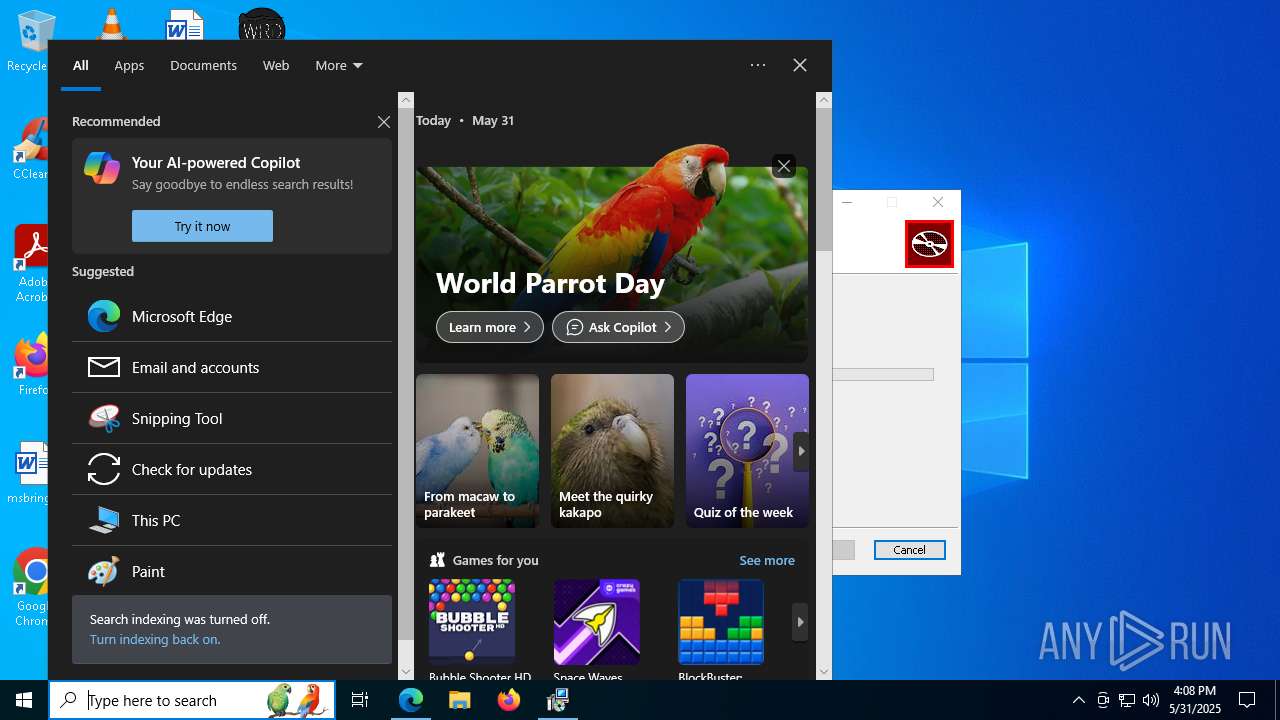Click scroll up arrow of suggestions list
1280x720 pixels.
pyautogui.click(x=406, y=100)
